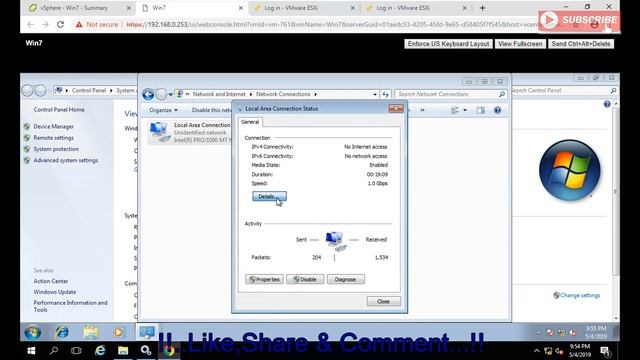Screen dimensions: 640x360
Task: Open Edge browser from host taskbar
Action: [100, 351]
